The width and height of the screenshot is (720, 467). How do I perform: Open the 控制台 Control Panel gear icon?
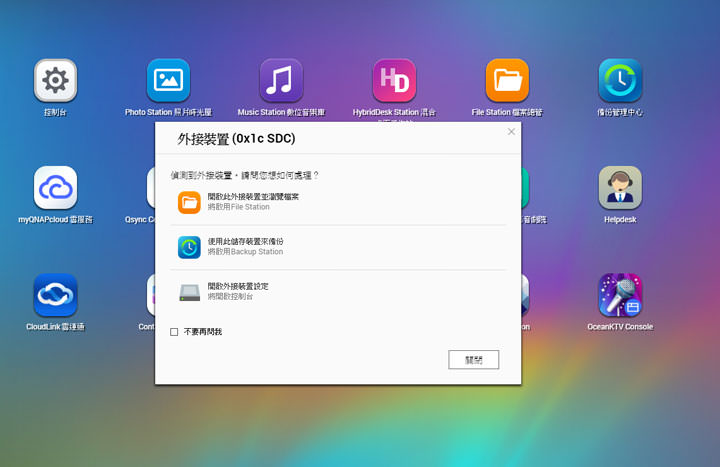click(55, 80)
